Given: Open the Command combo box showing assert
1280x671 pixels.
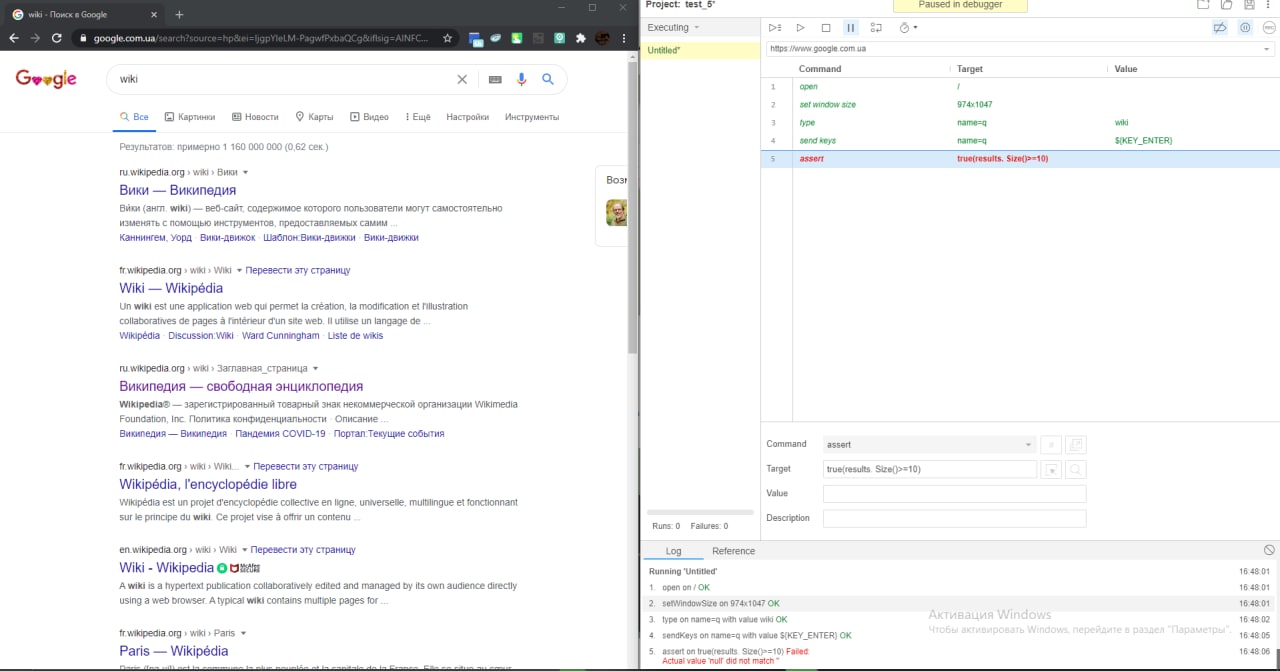Looking at the screenshot, I should 929,444.
